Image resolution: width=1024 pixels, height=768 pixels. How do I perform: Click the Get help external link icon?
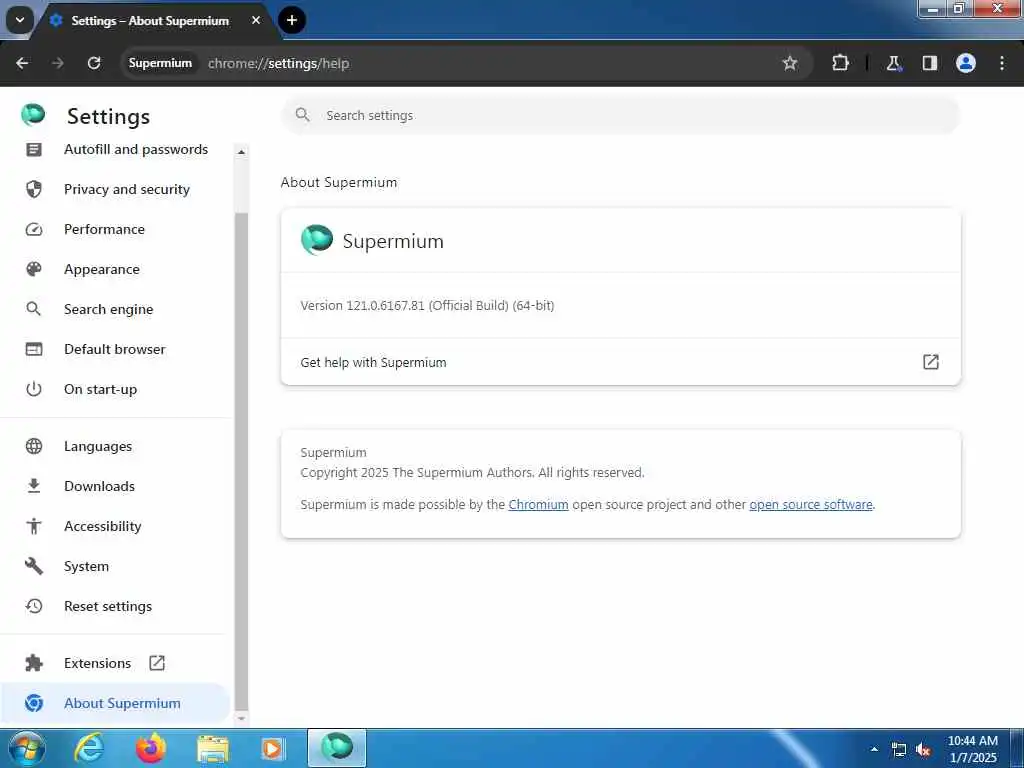point(931,362)
